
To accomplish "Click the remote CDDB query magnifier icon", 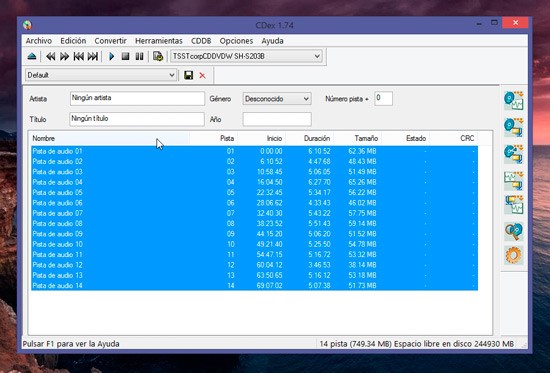I will (514, 231).
